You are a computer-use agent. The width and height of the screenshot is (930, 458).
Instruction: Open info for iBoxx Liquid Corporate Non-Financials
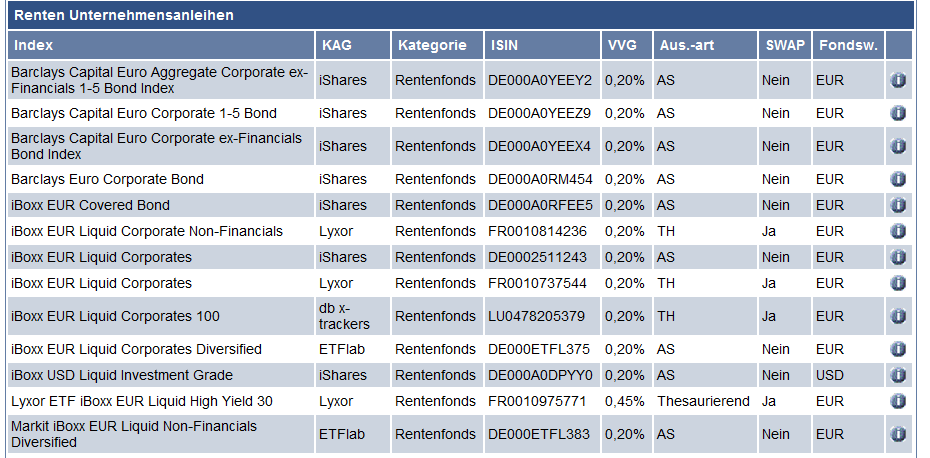click(898, 231)
